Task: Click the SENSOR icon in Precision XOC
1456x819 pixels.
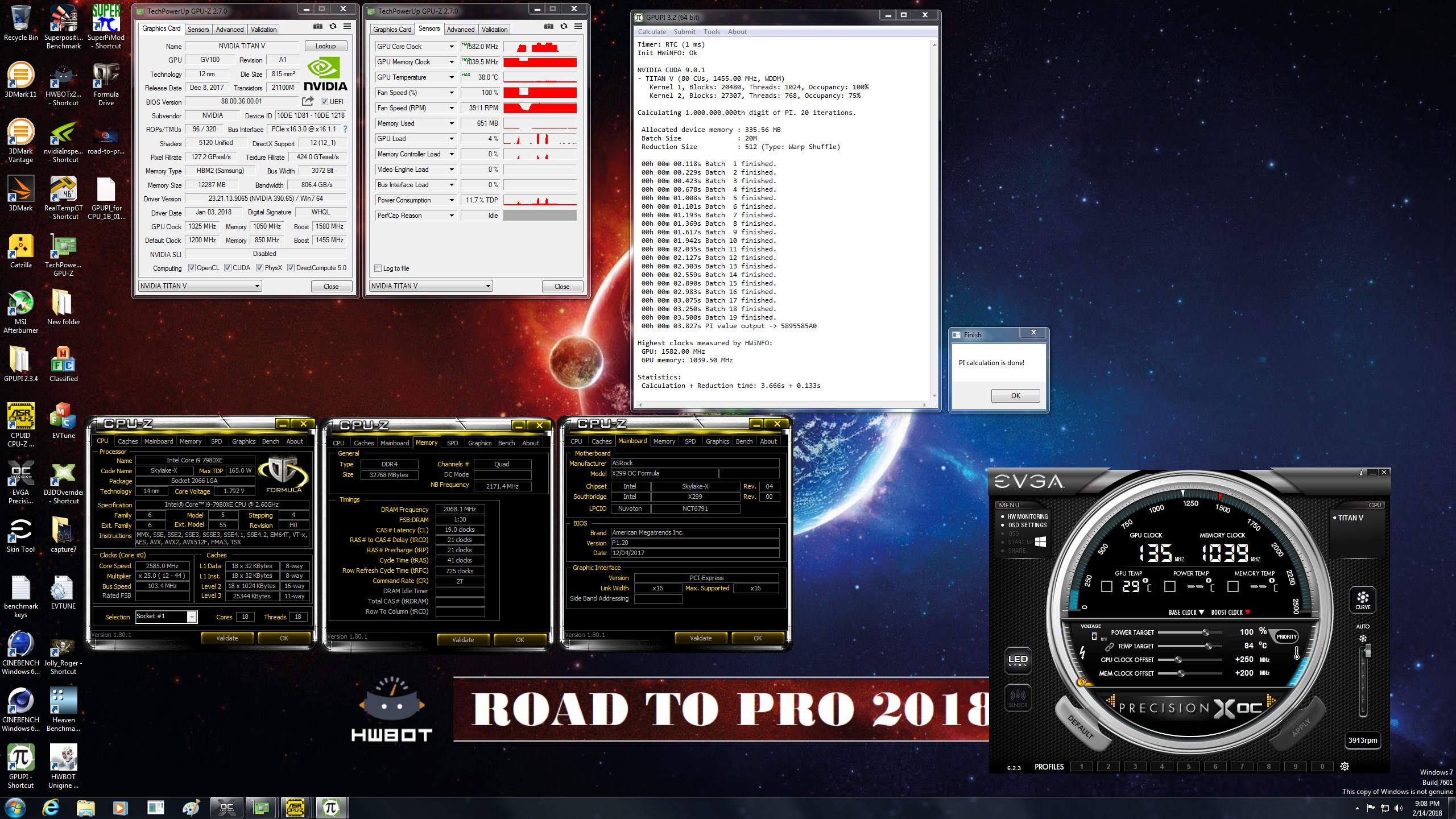Action: 1017,698
